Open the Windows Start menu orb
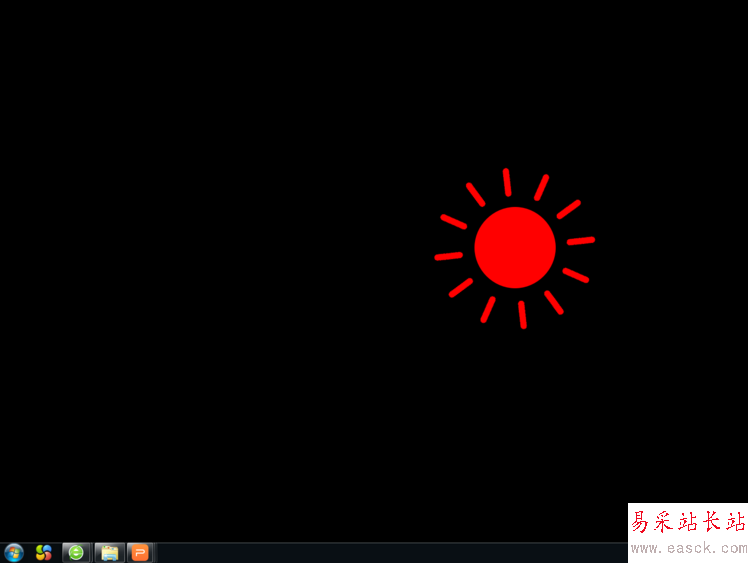The height and width of the screenshot is (563, 748). point(14,553)
